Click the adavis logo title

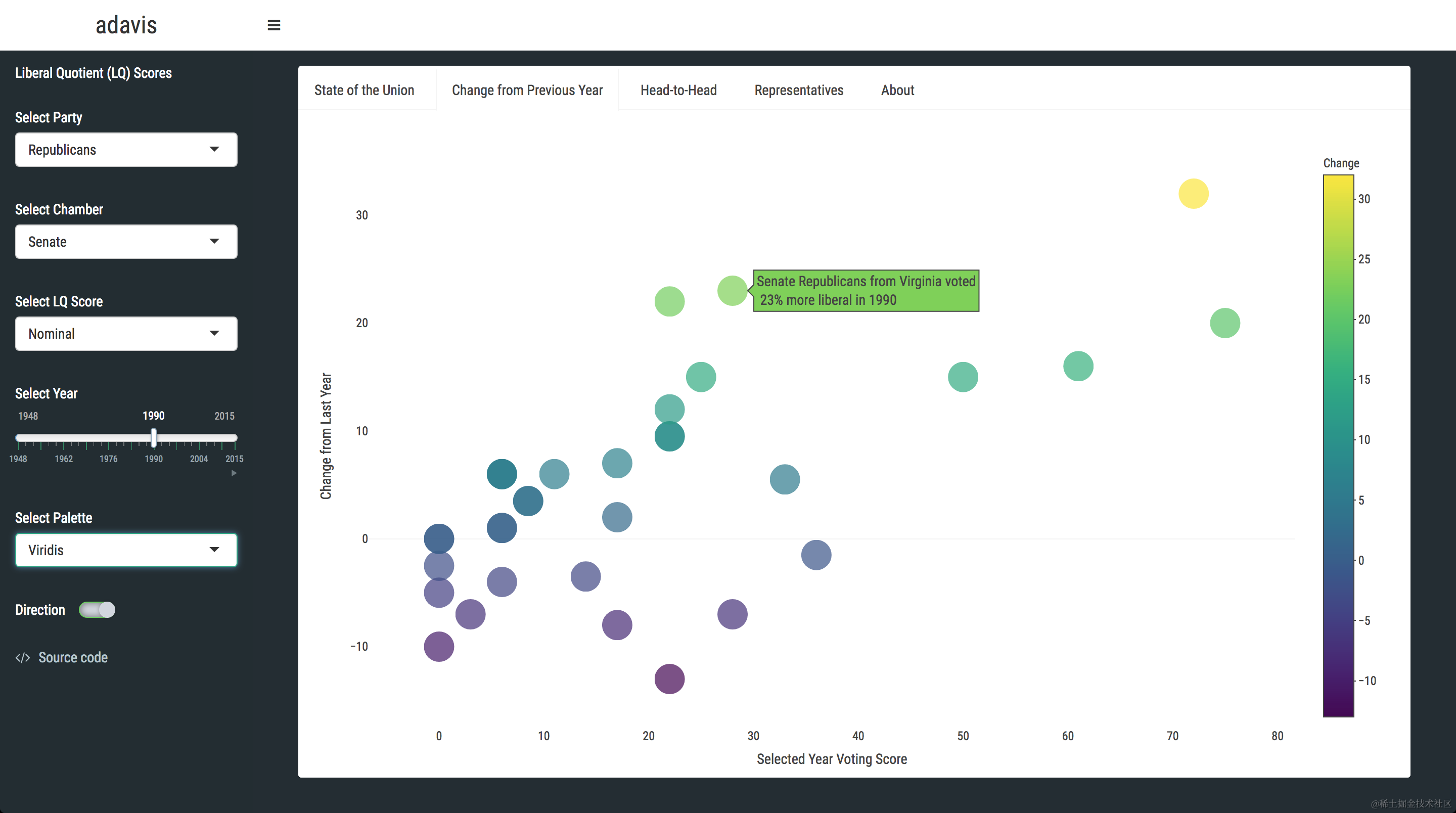point(126,25)
